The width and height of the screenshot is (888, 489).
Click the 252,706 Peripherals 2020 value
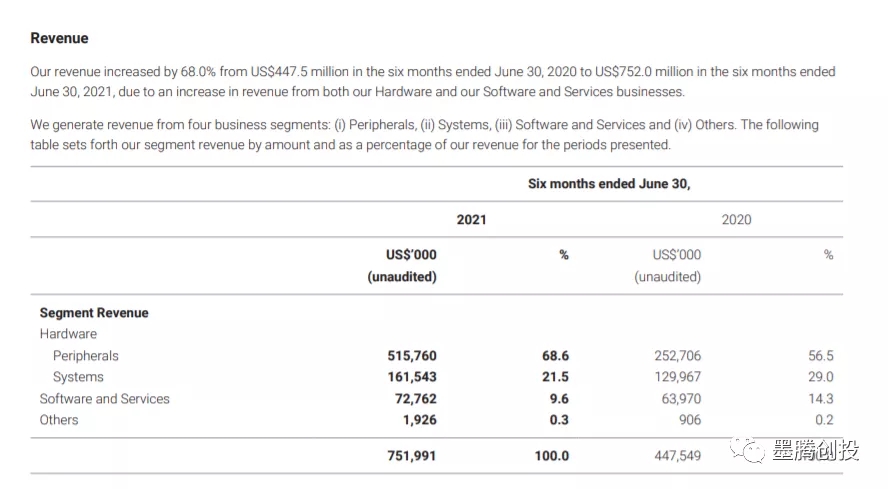677,356
